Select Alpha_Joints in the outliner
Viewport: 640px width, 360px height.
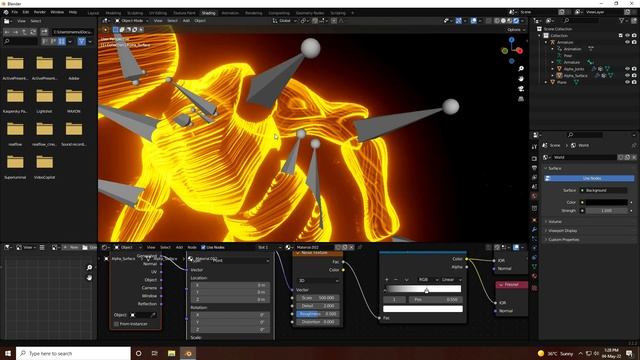pyautogui.click(x=574, y=69)
